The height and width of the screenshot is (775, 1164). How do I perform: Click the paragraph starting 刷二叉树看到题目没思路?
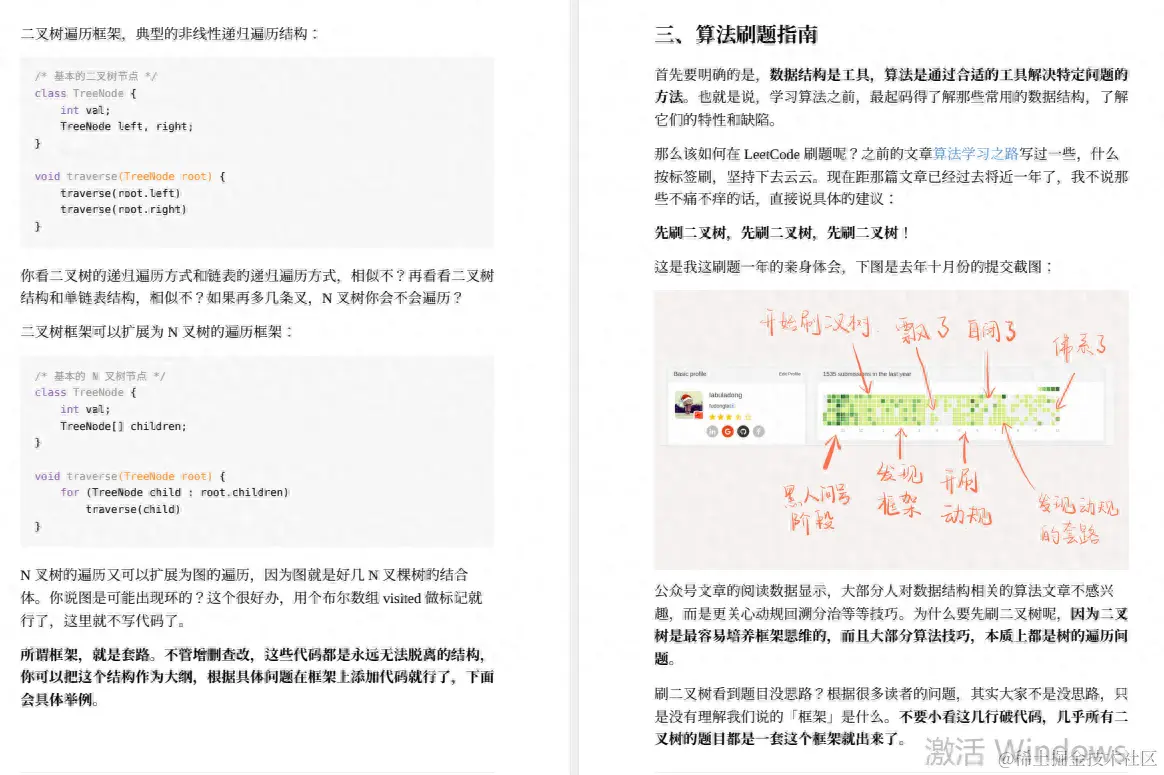891,716
